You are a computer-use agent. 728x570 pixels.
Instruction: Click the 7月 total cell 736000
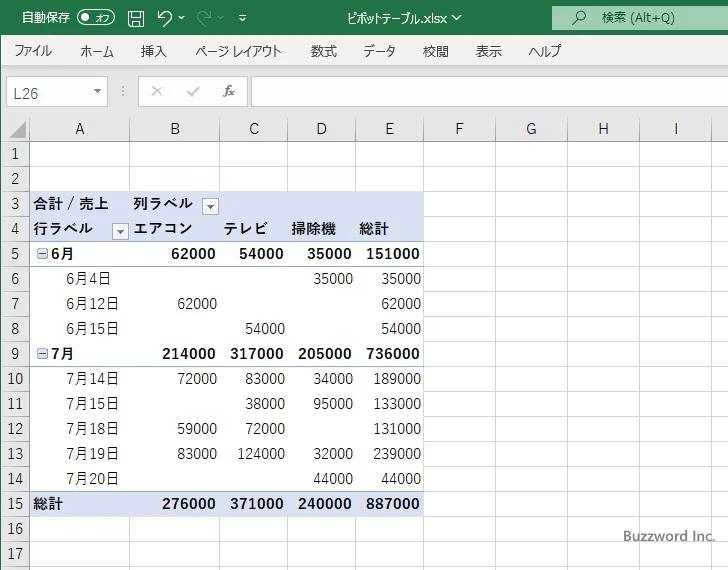click(x=390, y=354)
